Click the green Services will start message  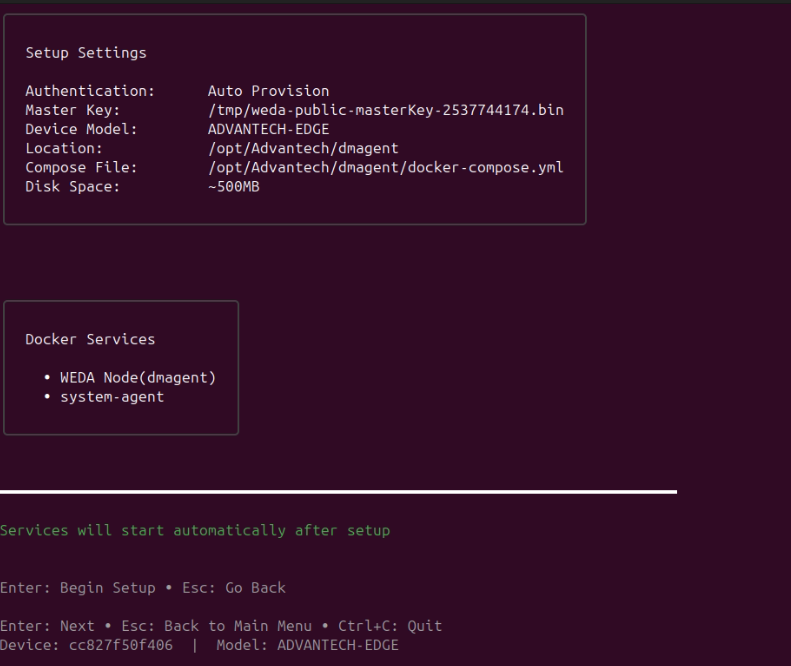pyautogui.click(x=195, y=531)
